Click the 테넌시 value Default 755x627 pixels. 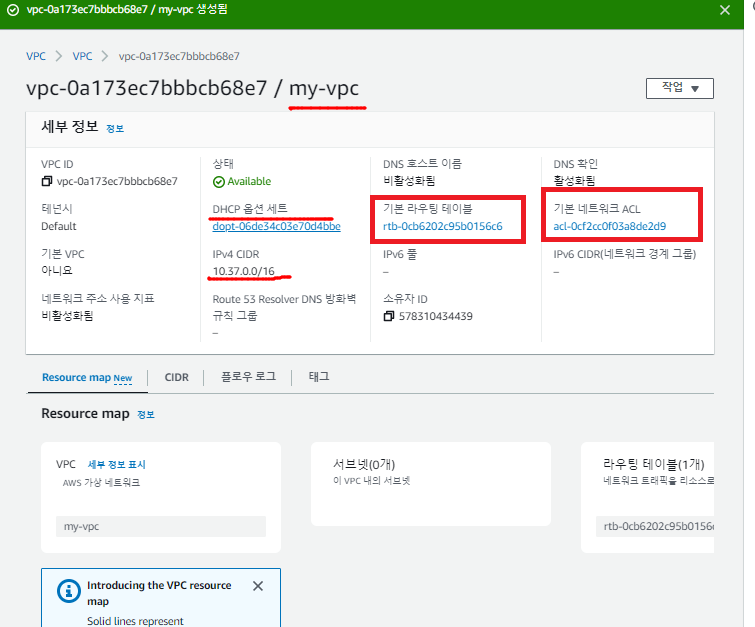[x=59, y=226]
